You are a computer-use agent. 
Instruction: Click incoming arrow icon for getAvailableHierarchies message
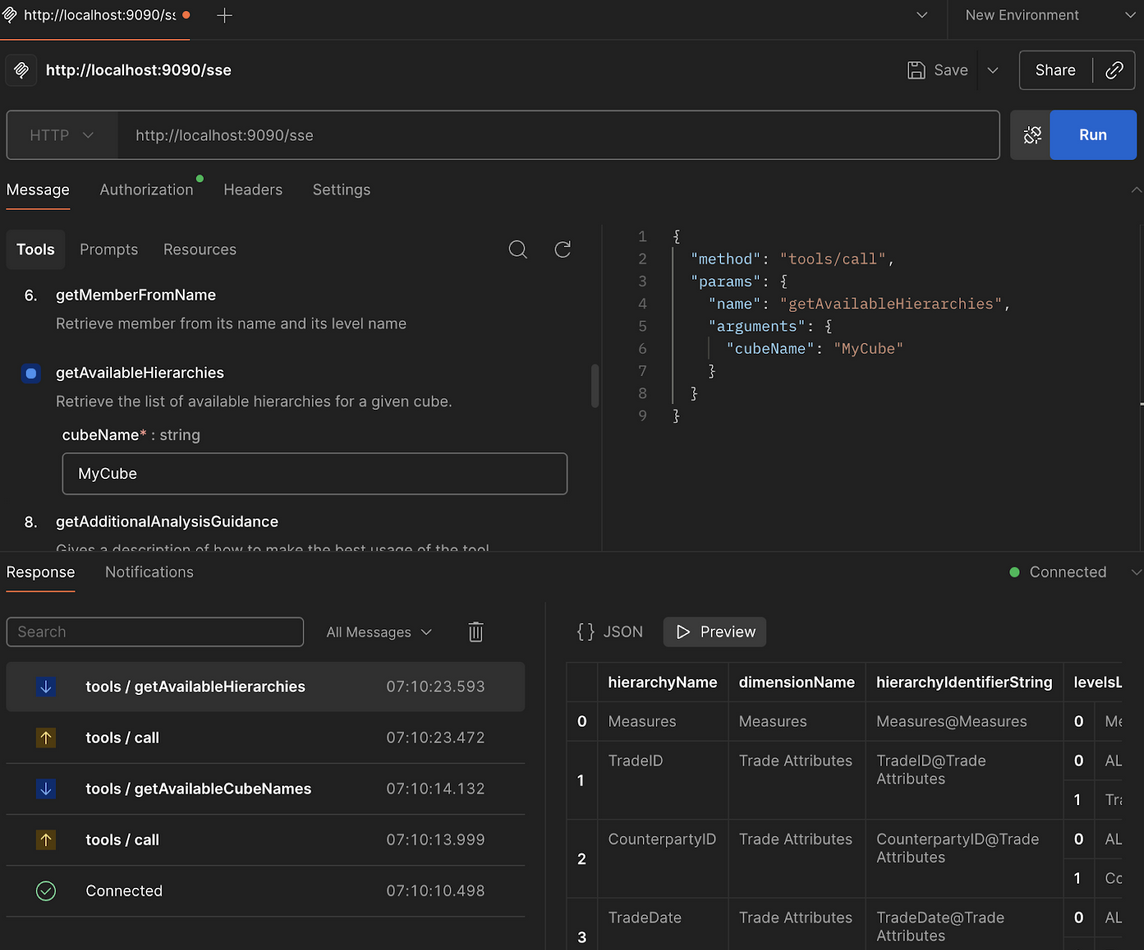46,687
